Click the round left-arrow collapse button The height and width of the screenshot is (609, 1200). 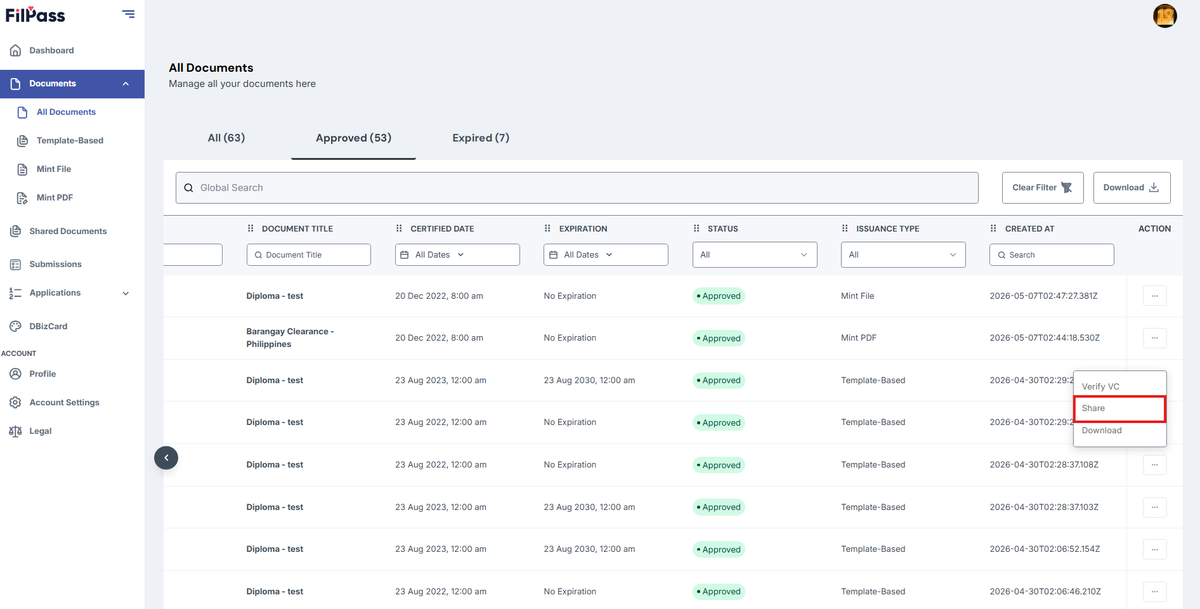click(x=166, y=457)
